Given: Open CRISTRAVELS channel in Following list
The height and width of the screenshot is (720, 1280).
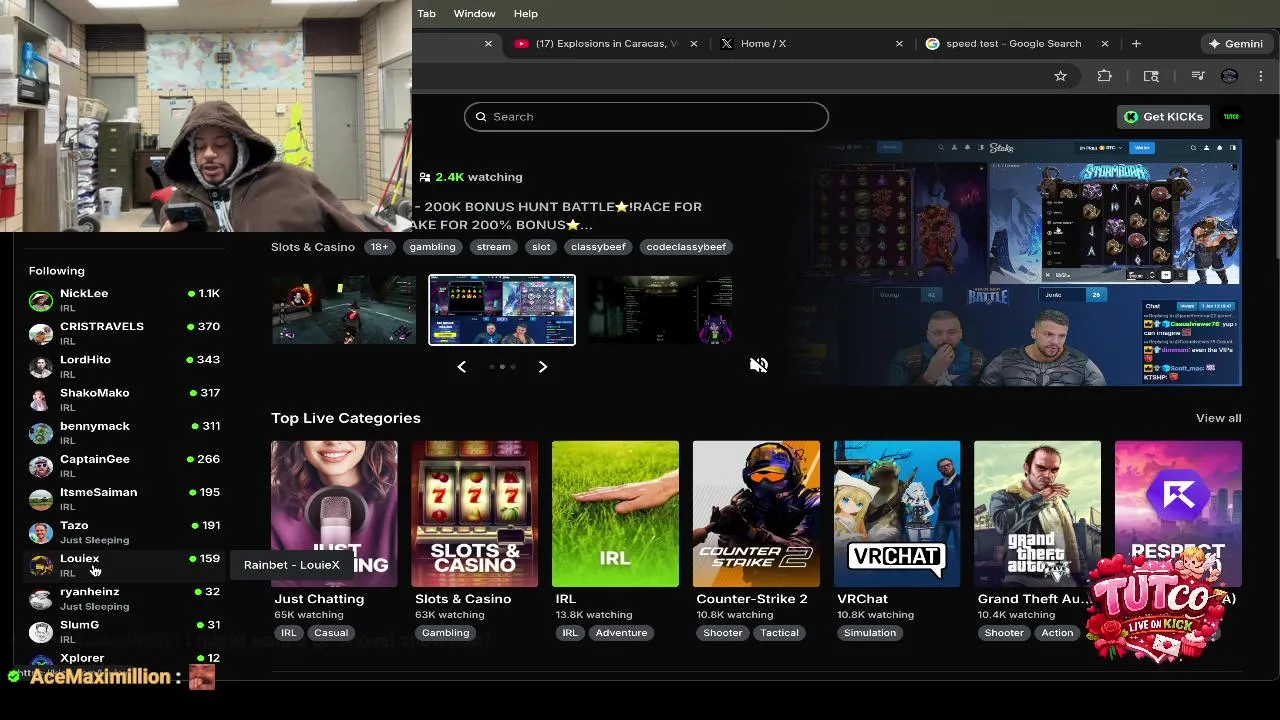Looking at the screenshot, I should (x=124, y=333).
